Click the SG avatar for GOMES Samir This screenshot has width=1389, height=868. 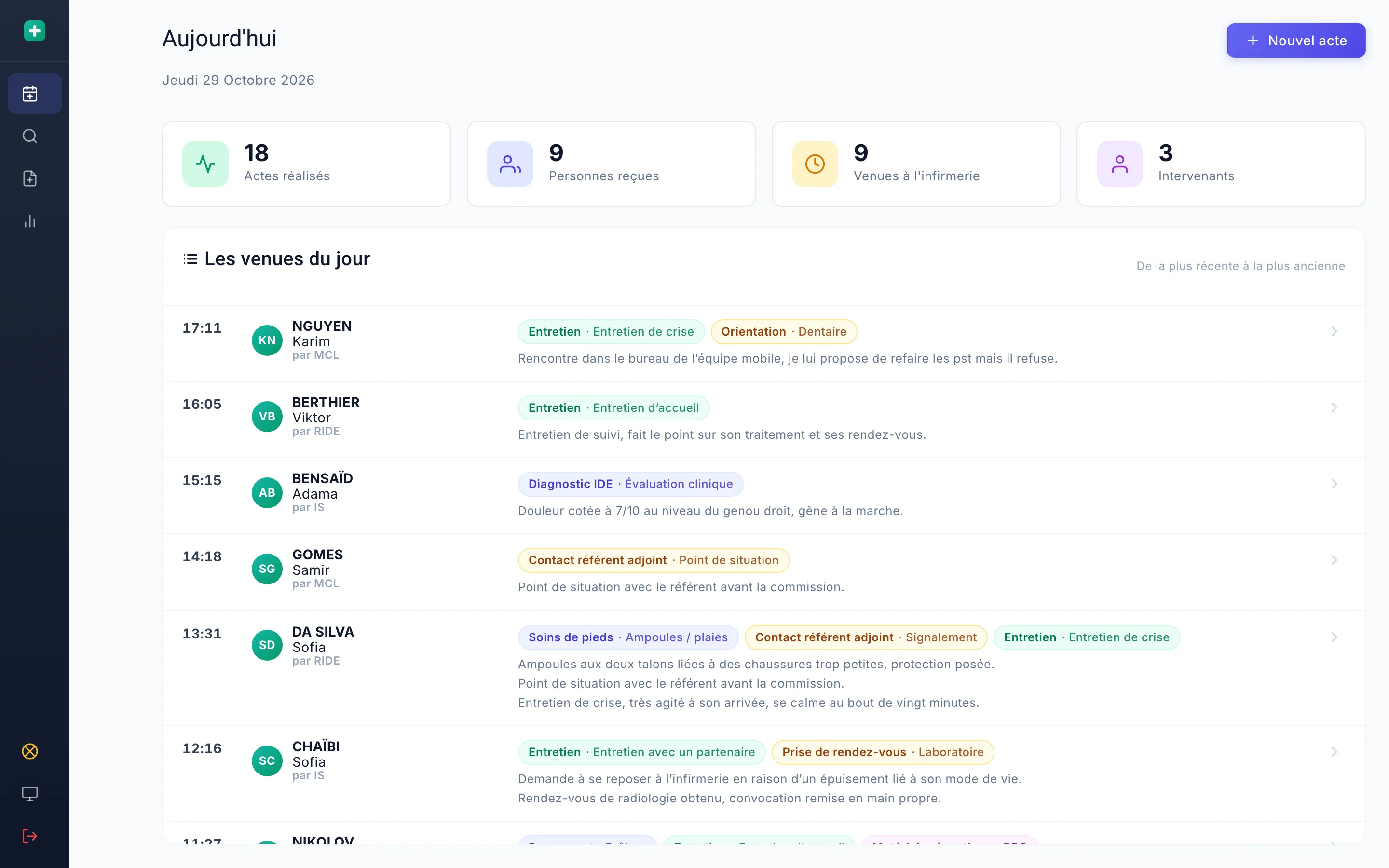pyautogui.click(x=267, y=569)
